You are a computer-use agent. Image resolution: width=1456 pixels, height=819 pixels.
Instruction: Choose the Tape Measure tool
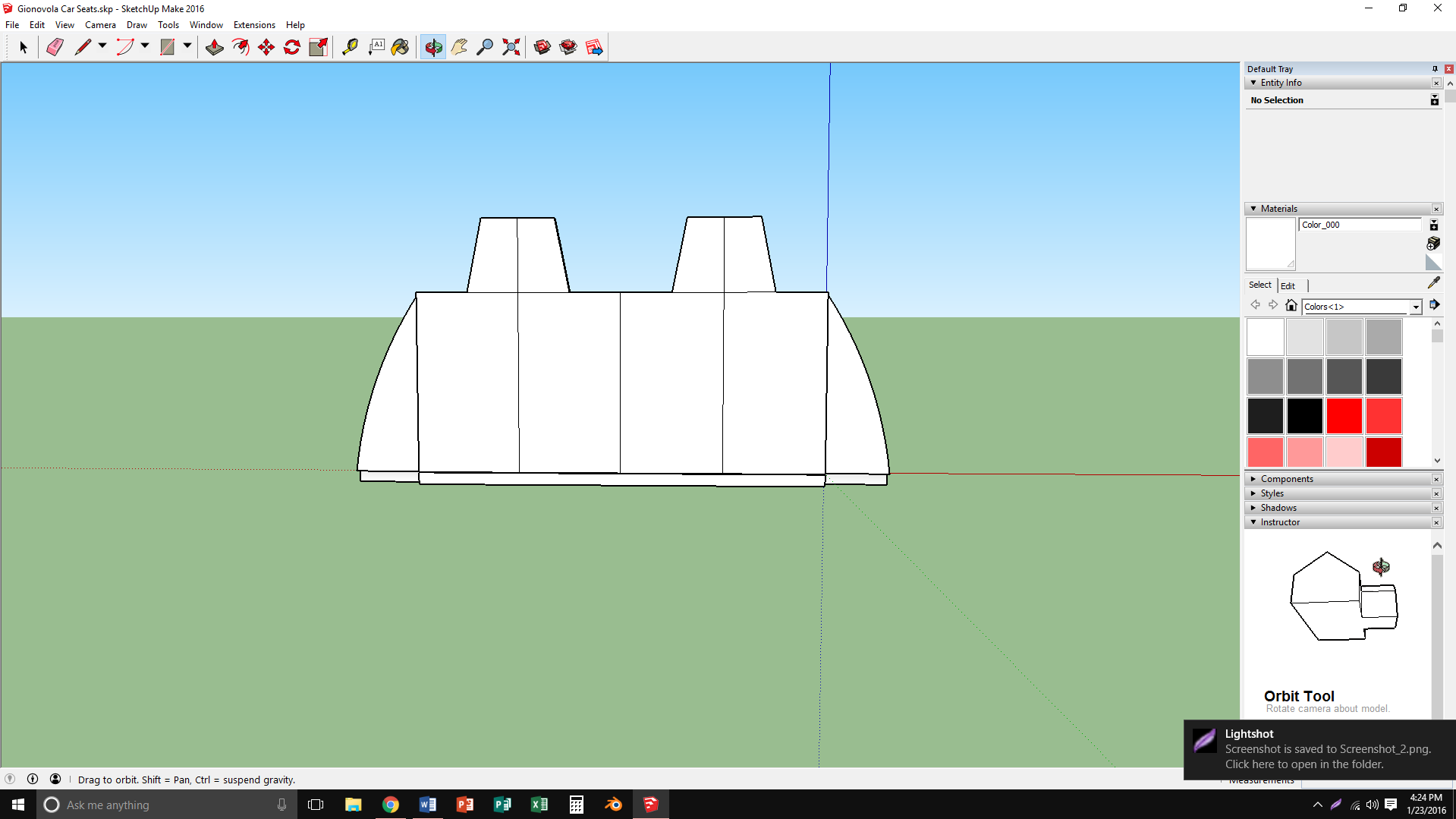pyautogui.click(x=350, y=47)
